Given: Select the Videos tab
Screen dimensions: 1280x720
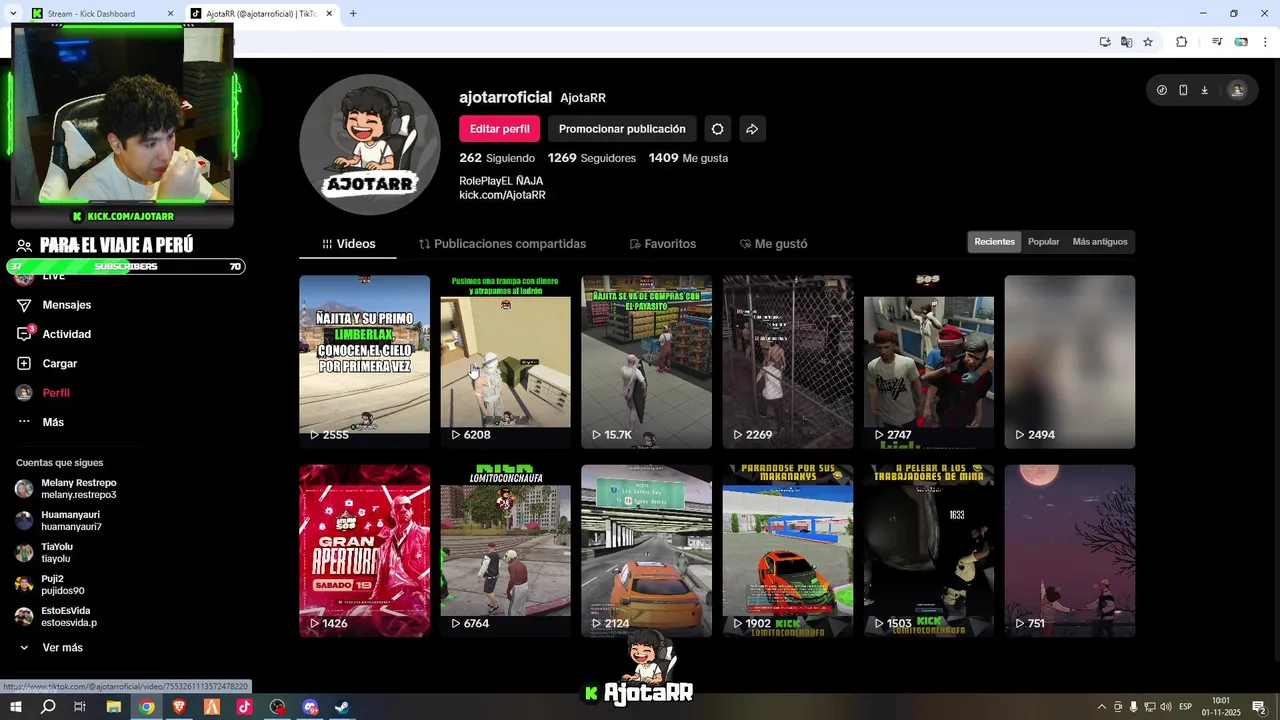Looking at the screenshot, I should click(x=348, y=244).
